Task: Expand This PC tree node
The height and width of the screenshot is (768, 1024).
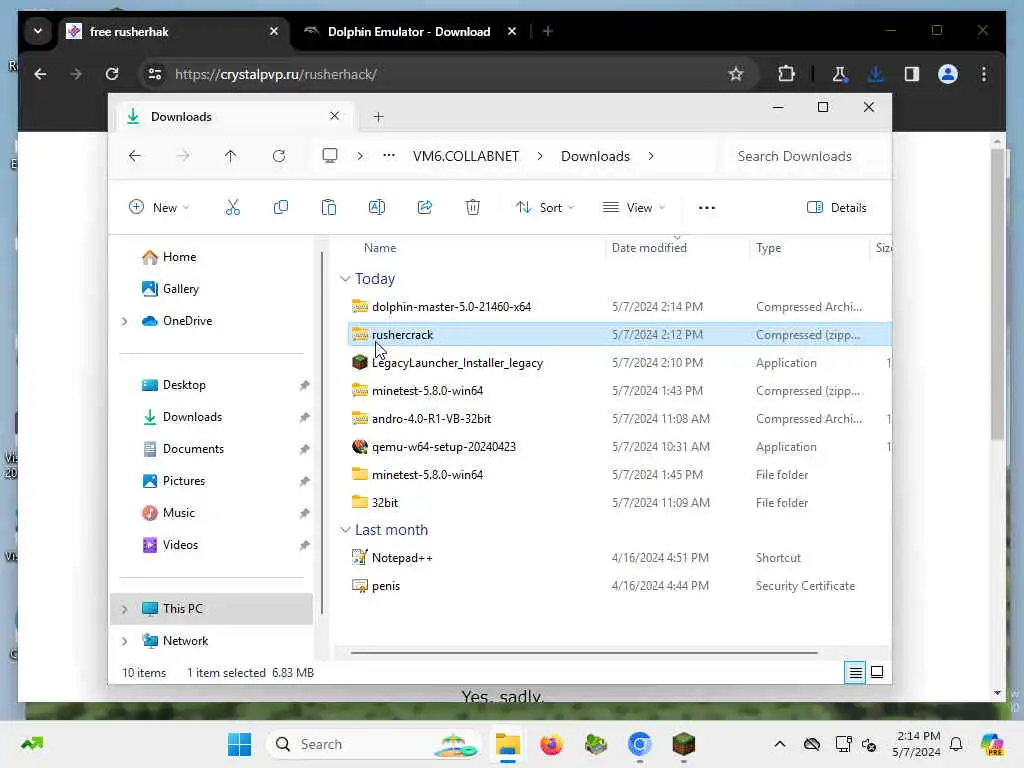Action: coord(124,609)
